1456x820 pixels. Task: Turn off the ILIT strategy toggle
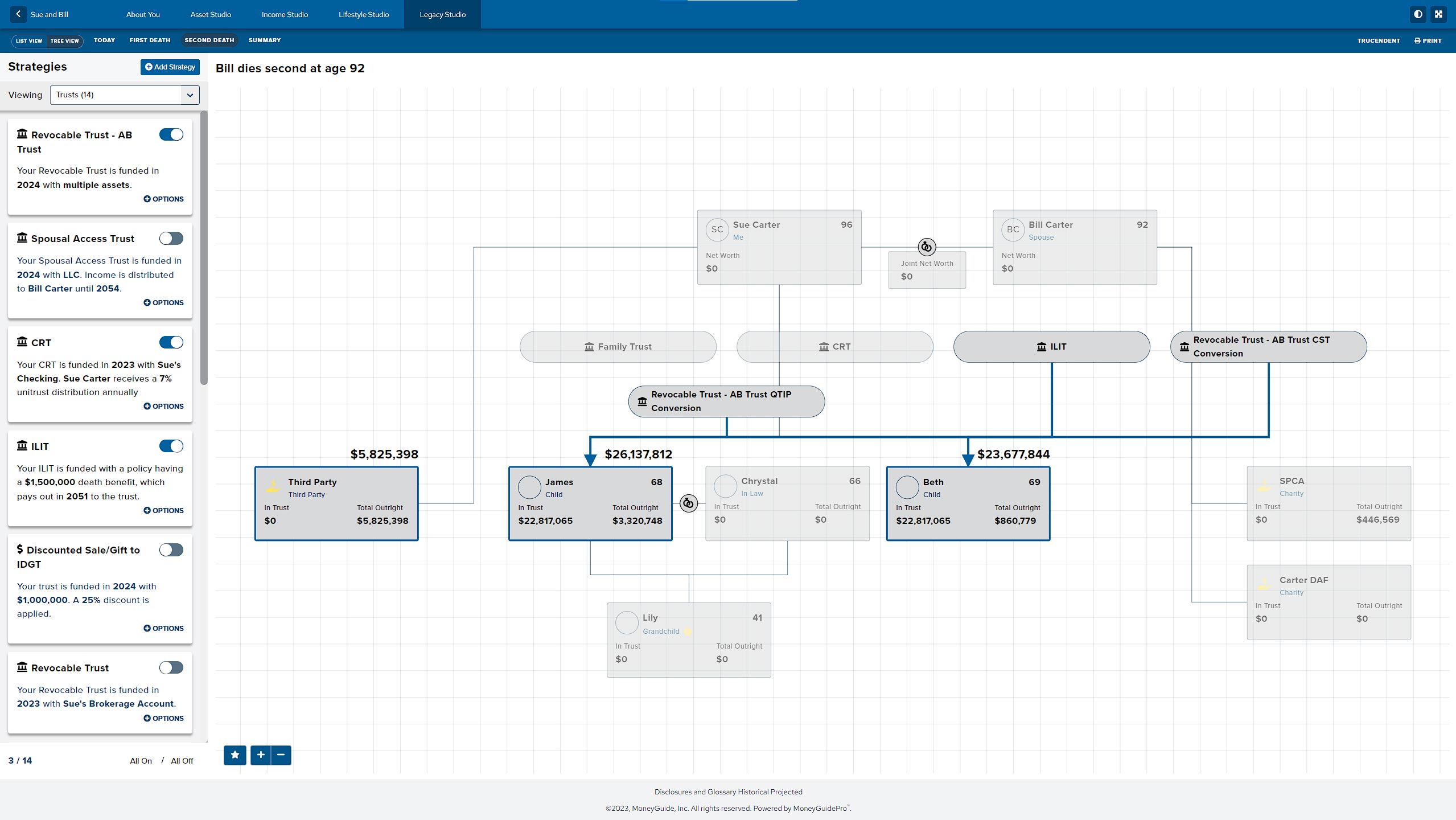point(171,446)
